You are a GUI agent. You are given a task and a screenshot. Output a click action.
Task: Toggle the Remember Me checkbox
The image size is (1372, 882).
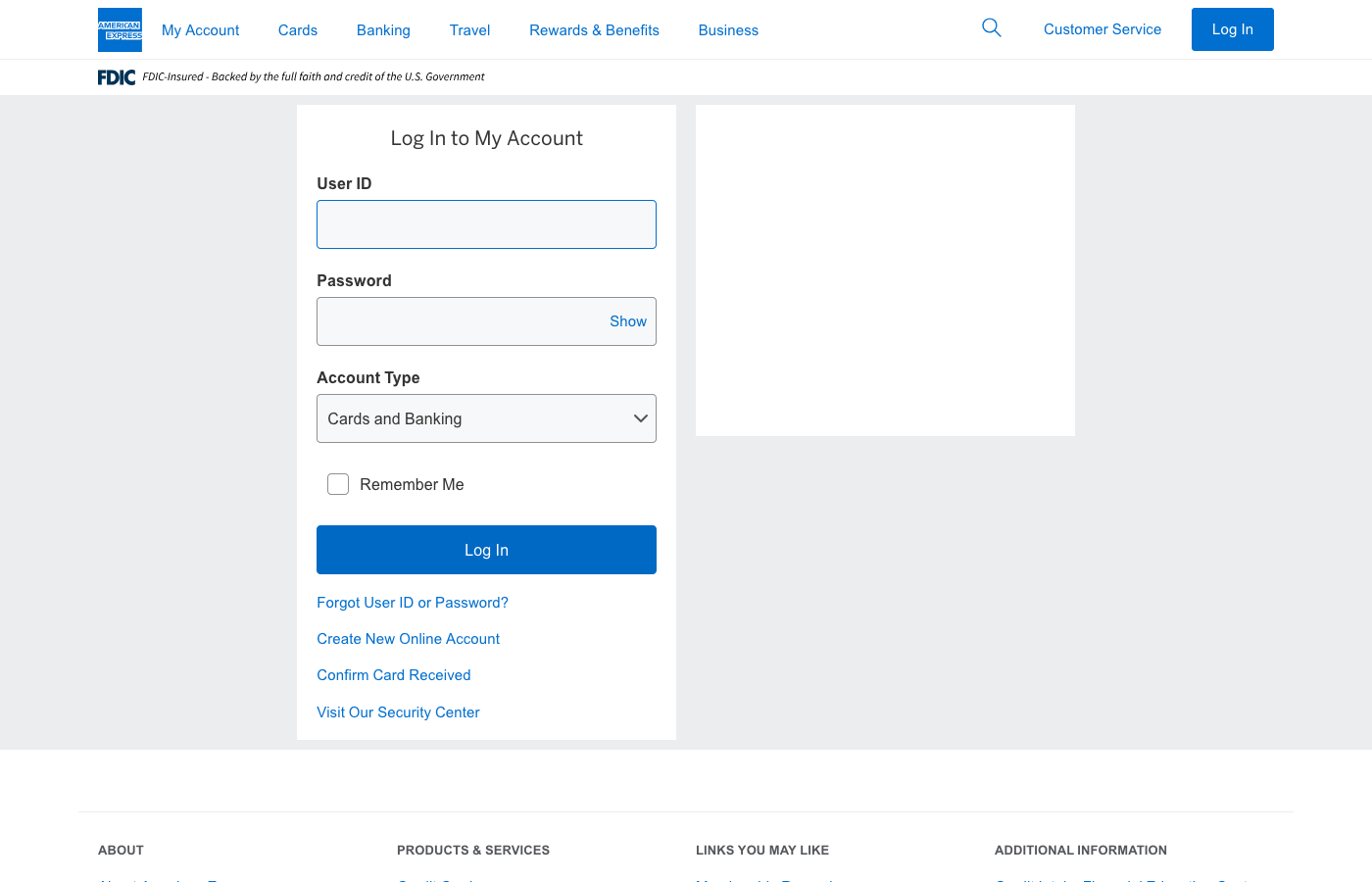pyautogui.click(x=338, y=484)
